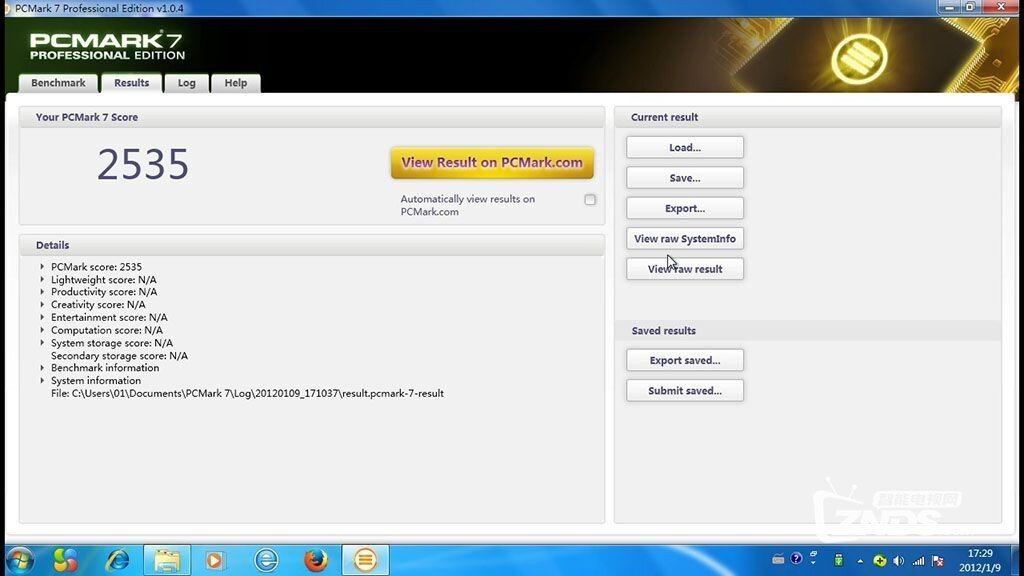This screenshot has height=576, width=1024.
Task: Select the Results tab
Action: [x=131, y=83]
